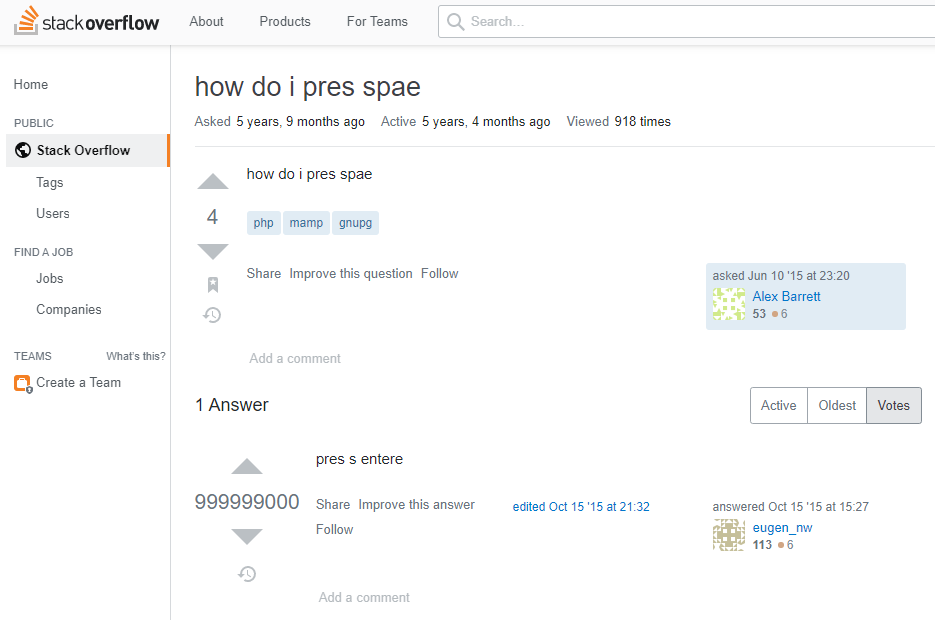Click the Search input field
The image size is (935, 620).
point(686,21)
